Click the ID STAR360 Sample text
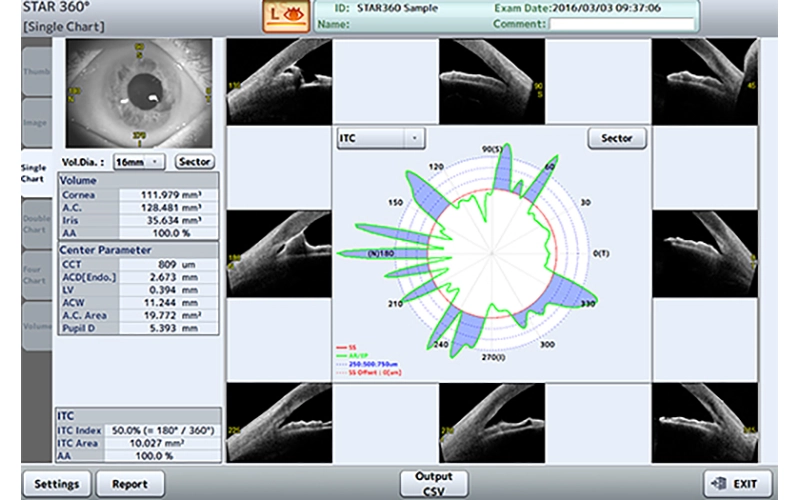The height and width of the screenshot is (500, 800). (386, 8)
